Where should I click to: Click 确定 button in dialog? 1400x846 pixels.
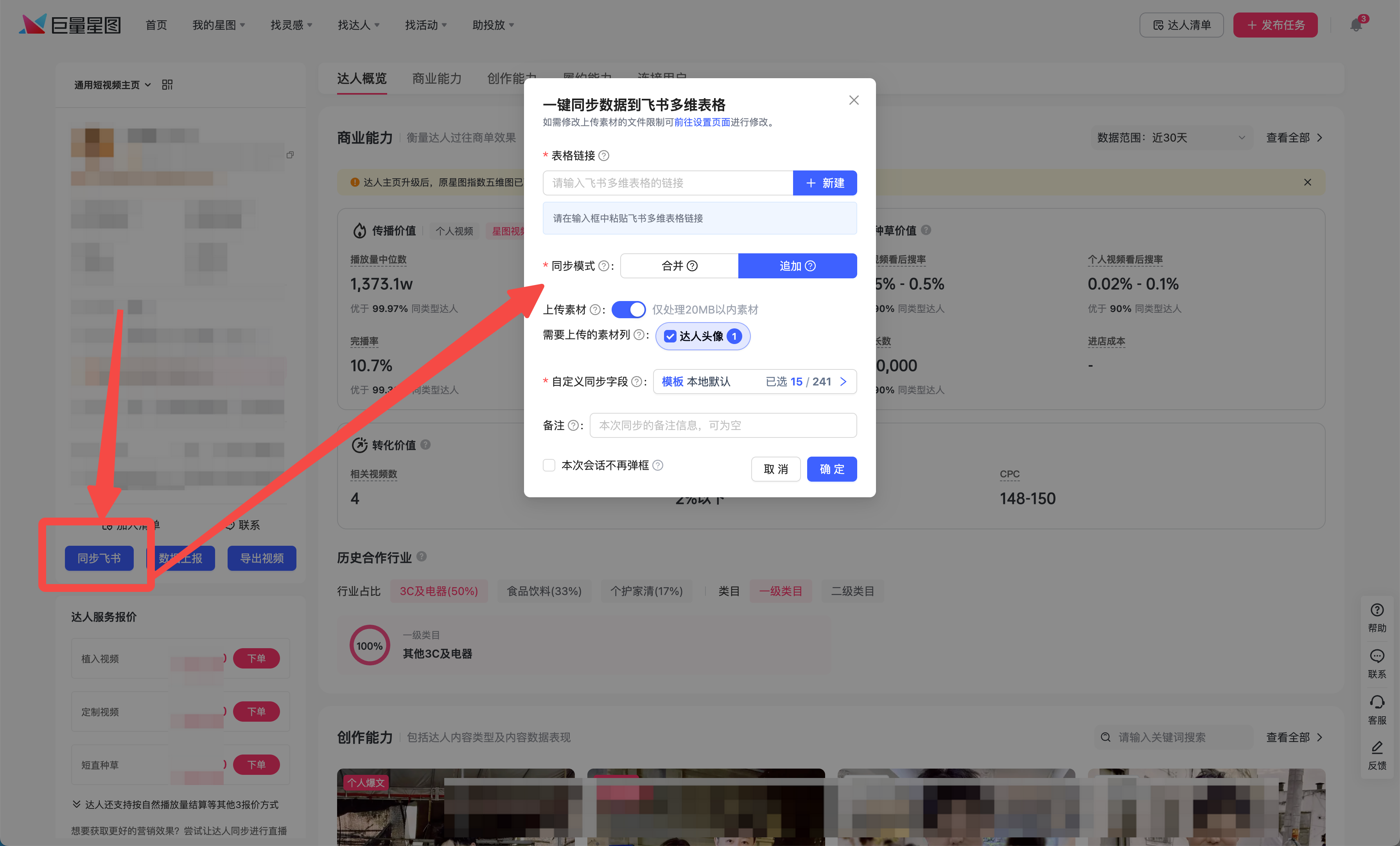pyautogui.click(x=832, y=469)
